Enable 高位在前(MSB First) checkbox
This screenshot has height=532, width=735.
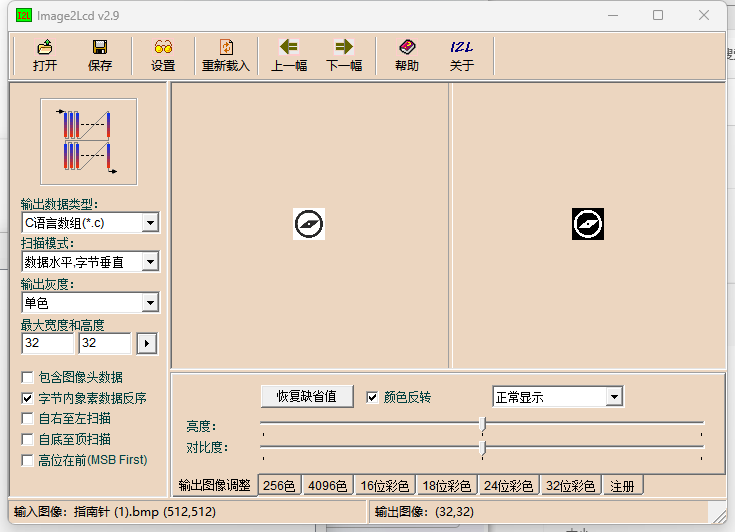(x=28, y=460)
